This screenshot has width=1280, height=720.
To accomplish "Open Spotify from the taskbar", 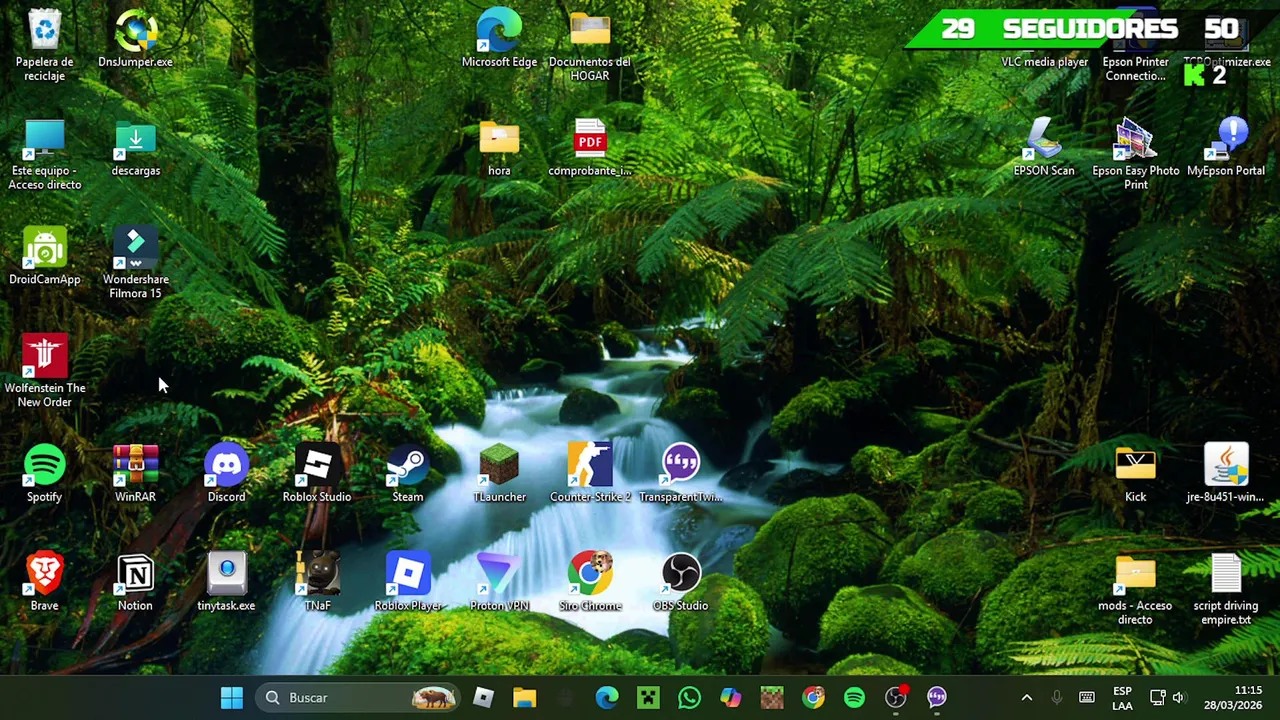I will [854, 697].
